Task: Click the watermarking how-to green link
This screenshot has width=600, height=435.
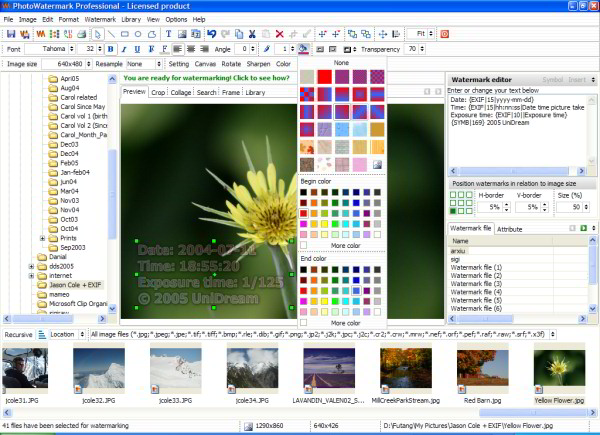Action: coord(206,78)
